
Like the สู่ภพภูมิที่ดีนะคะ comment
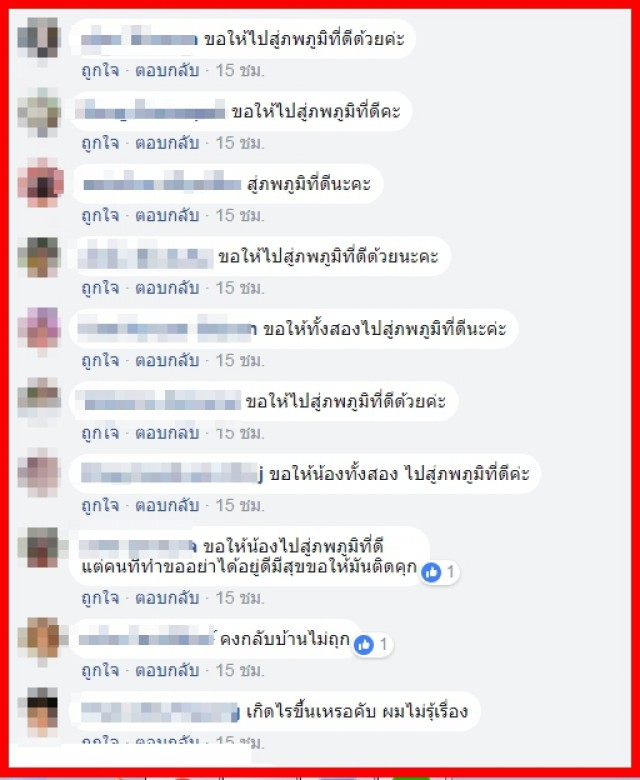(x=100, y=215)
